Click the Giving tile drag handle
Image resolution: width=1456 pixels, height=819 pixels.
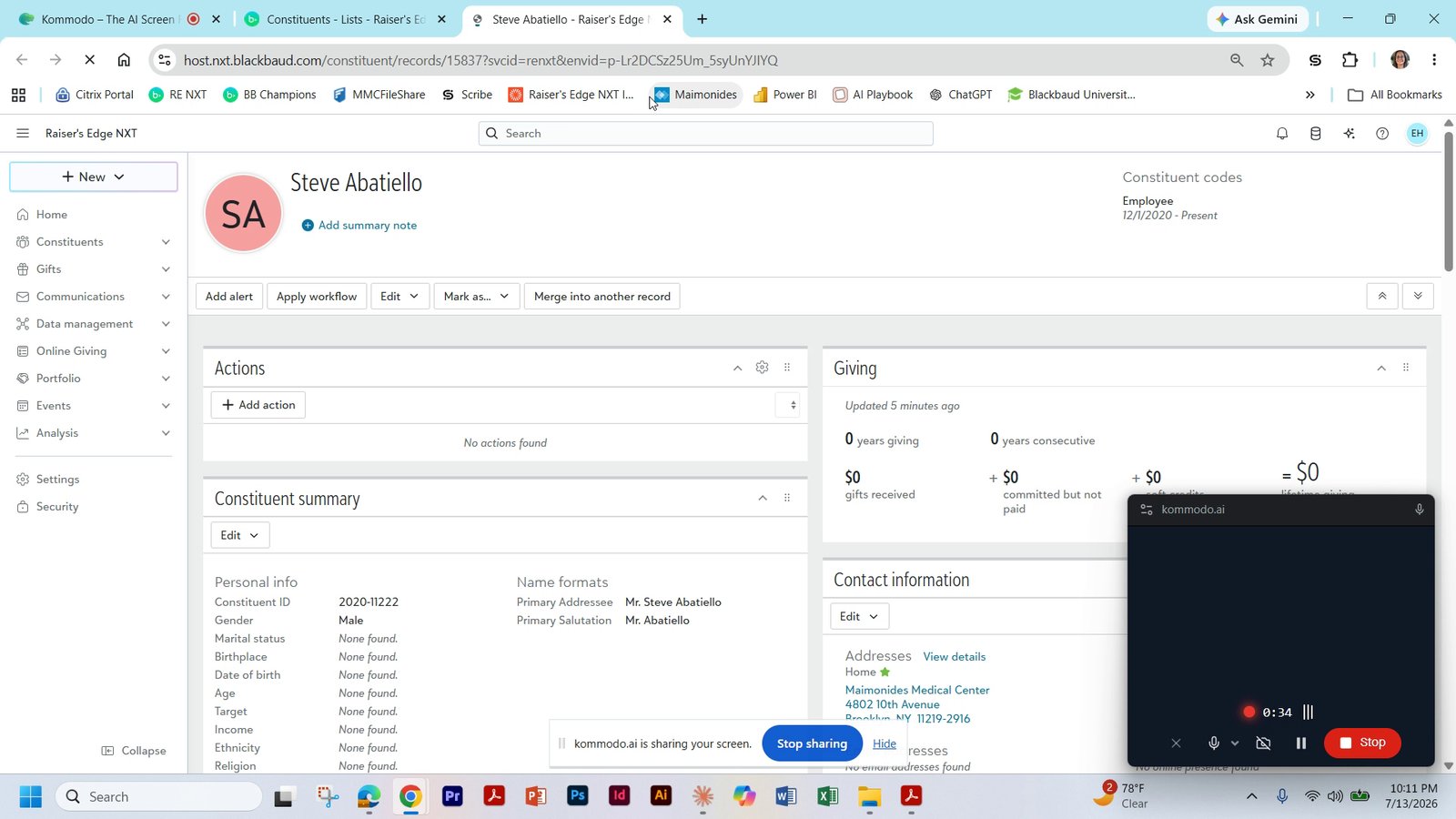point(1406,368)
